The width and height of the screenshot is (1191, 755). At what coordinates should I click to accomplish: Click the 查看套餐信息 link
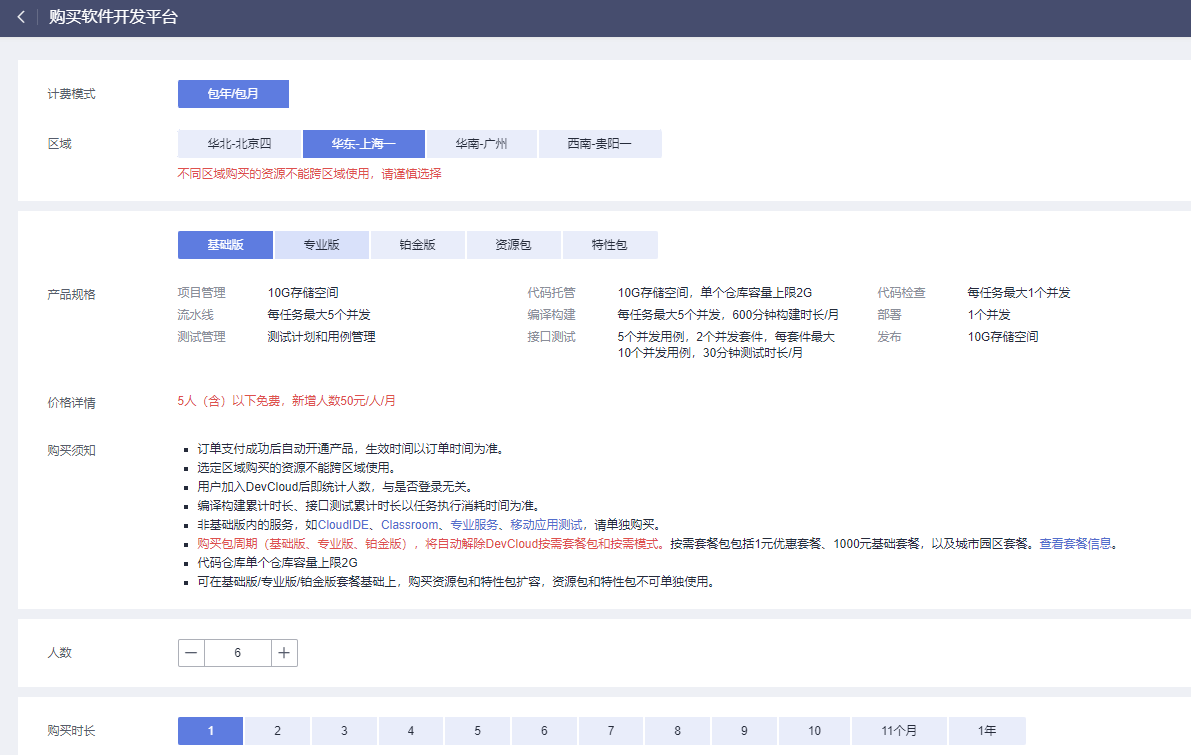coord(1075,544)
